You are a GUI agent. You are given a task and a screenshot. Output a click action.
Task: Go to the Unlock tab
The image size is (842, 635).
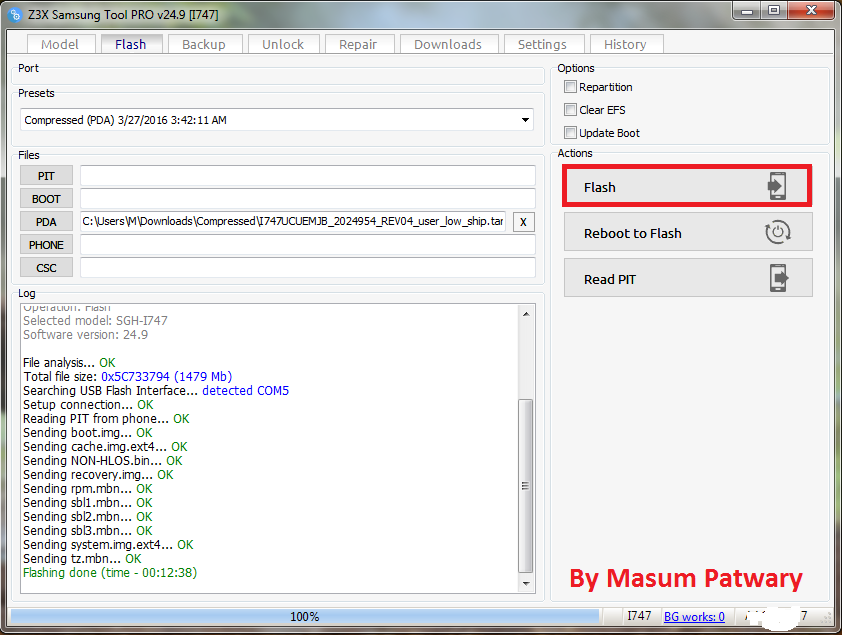pyautogui.click(x=283, y=45)
